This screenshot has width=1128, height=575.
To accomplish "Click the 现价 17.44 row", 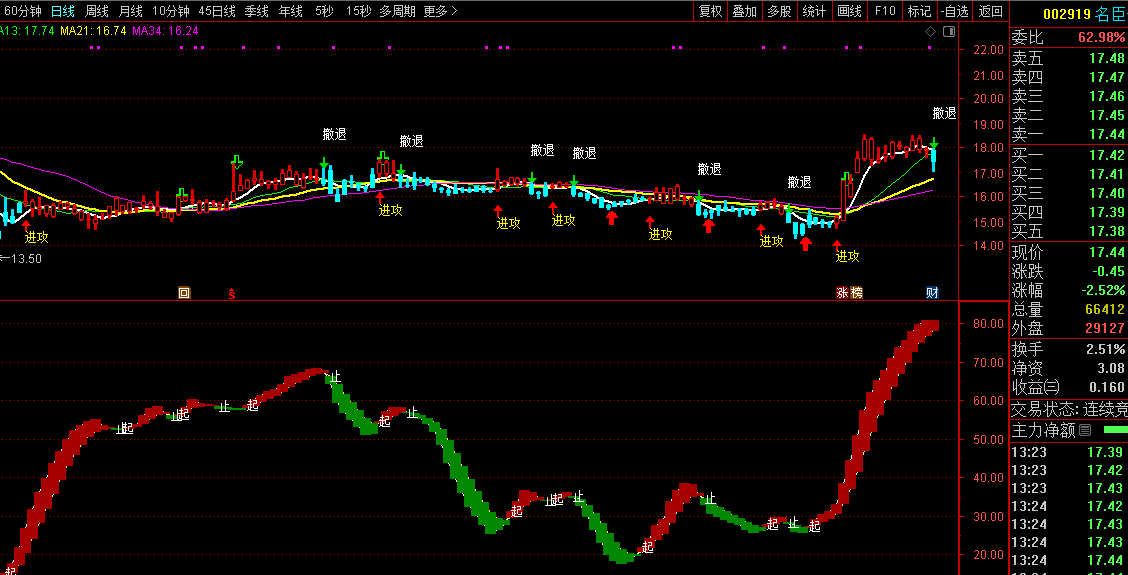I will pyautogui.click(x=1069, y=253).
